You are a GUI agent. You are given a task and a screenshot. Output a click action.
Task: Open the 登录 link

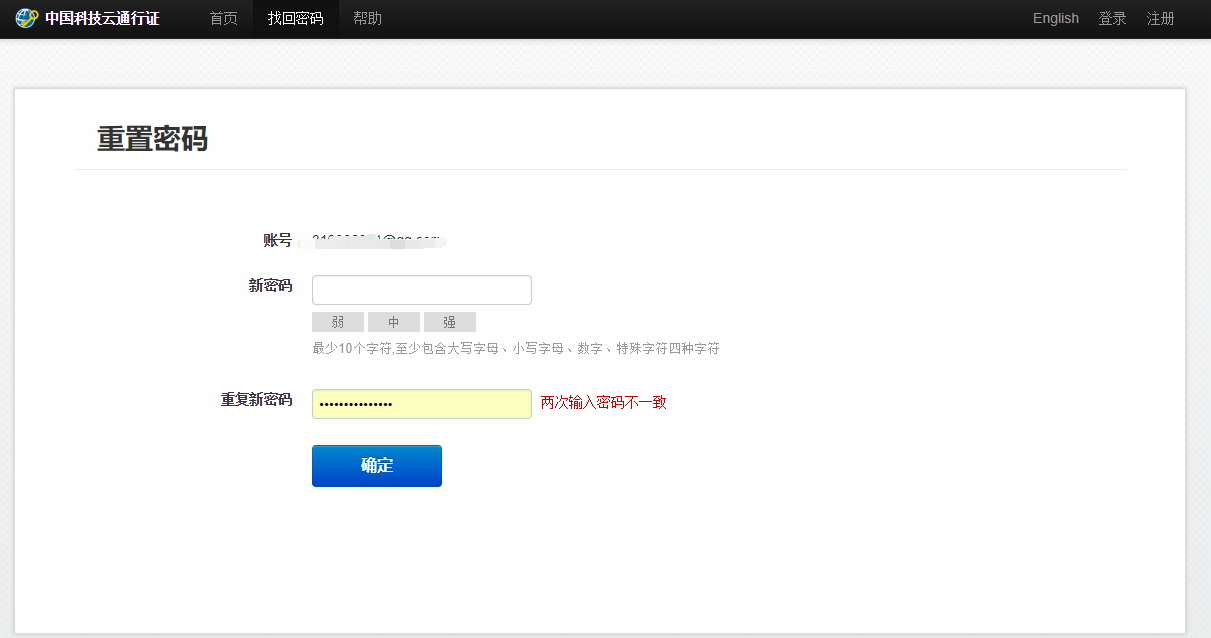(x=1112, y=19)
